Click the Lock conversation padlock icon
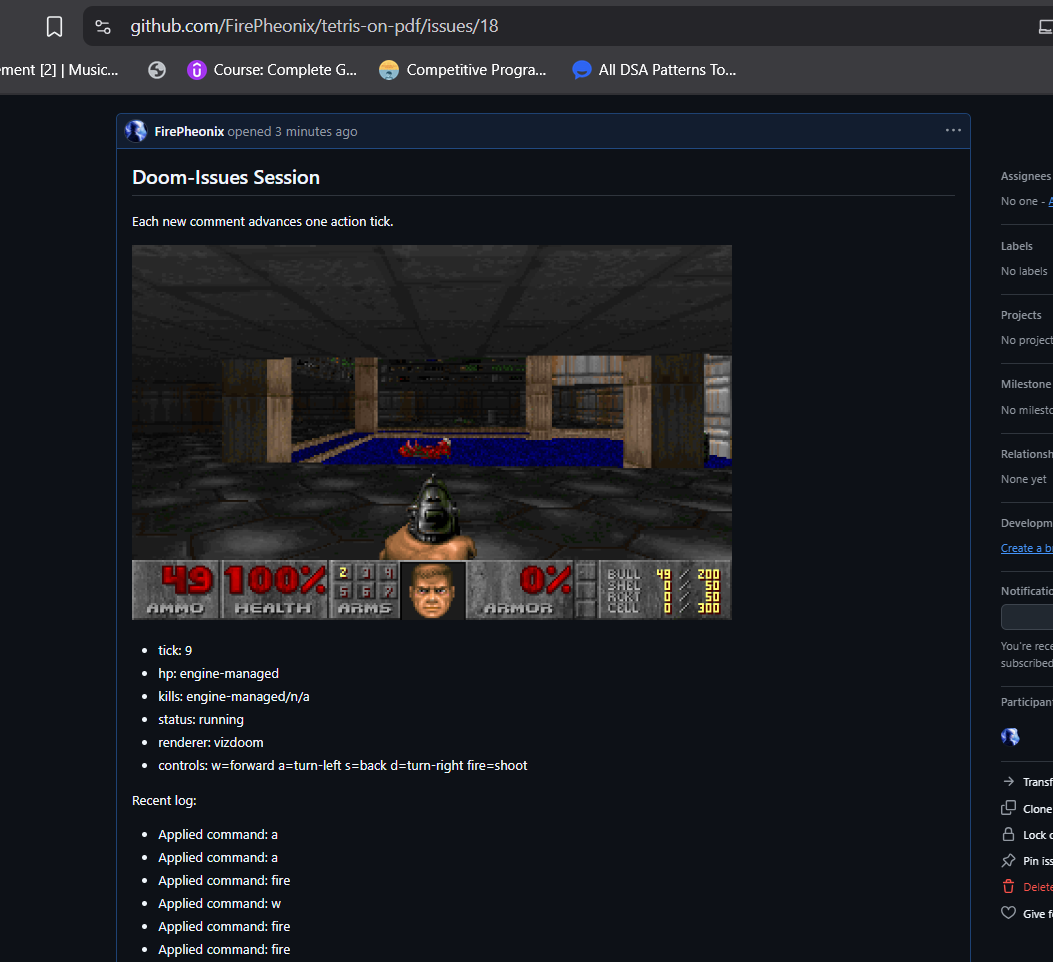 click(x=1008, y=834)
